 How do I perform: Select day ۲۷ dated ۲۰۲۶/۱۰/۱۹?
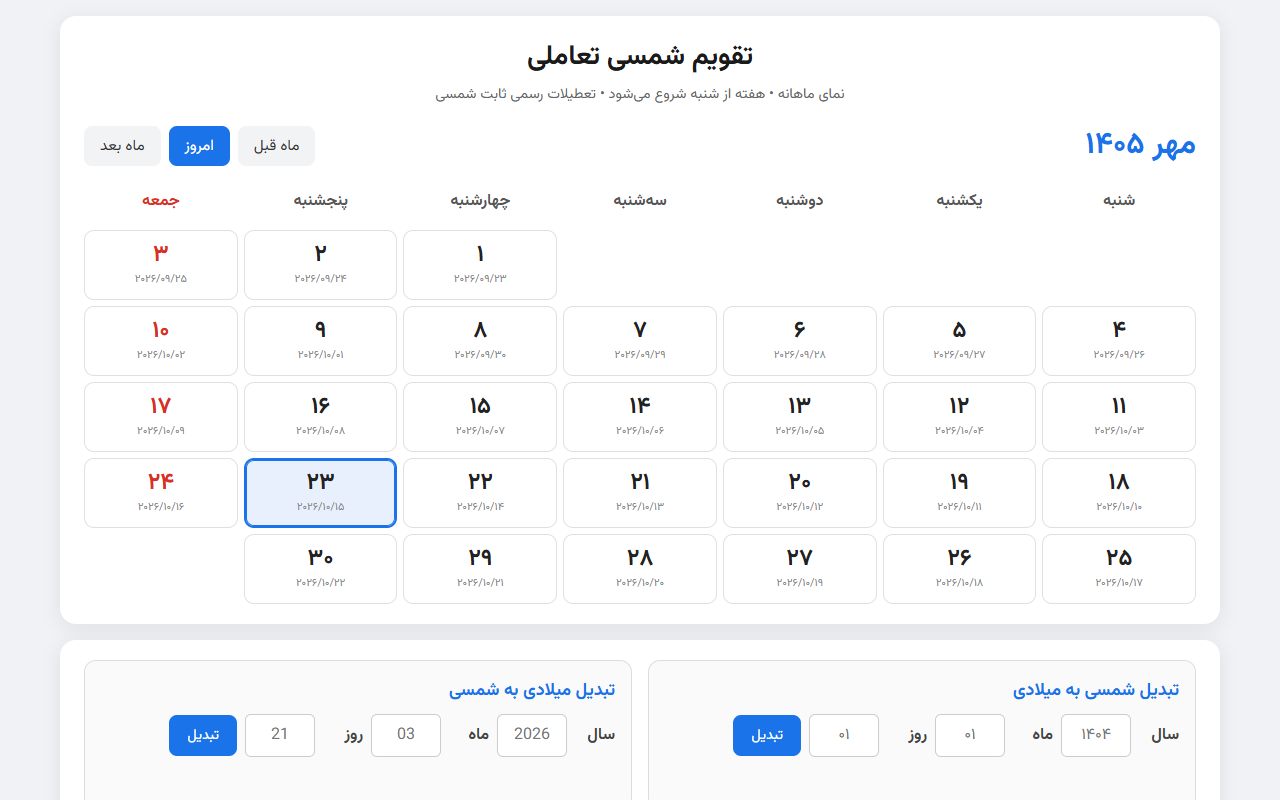pos(800,569)
